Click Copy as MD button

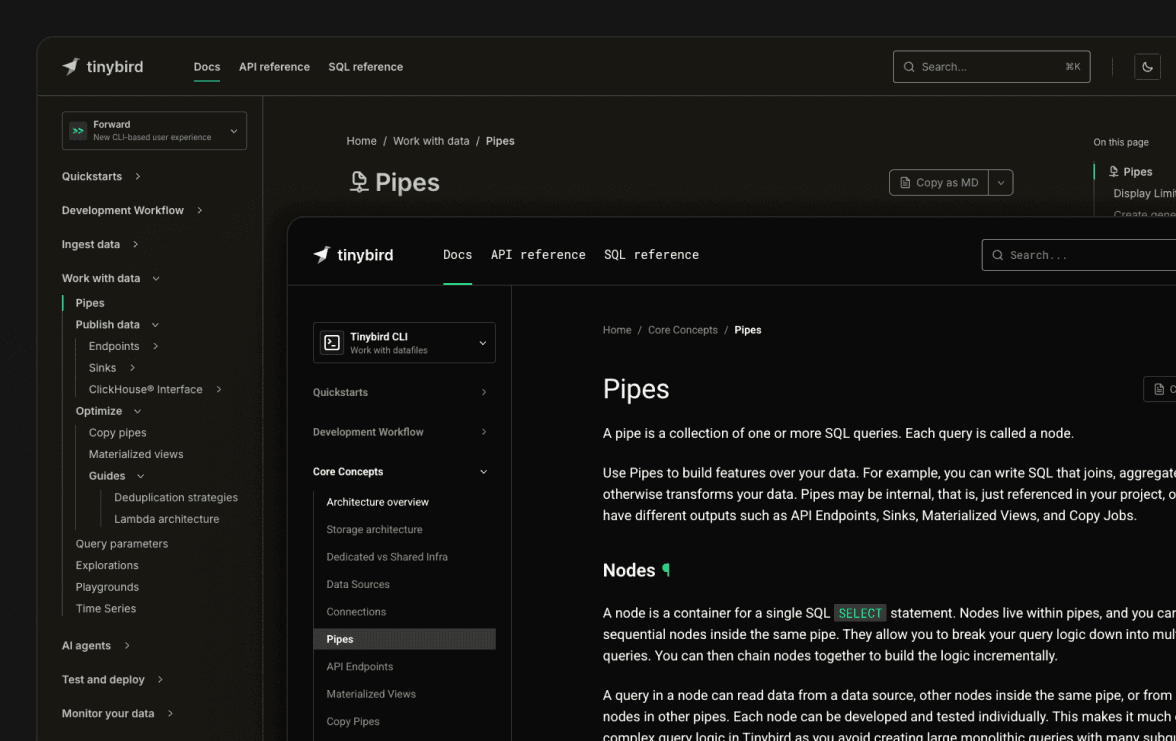[x=939, y=182]
